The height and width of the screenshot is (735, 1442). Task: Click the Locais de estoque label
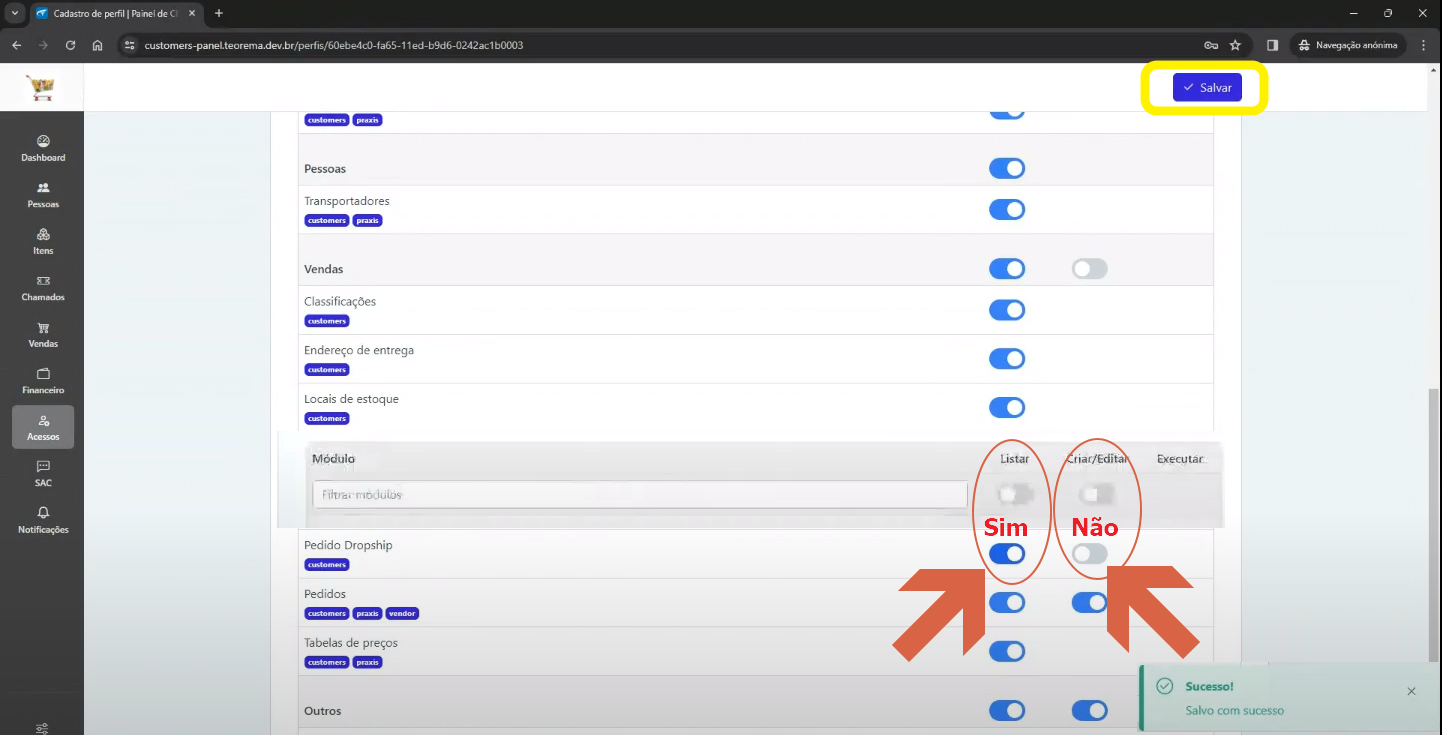point(351,399)
